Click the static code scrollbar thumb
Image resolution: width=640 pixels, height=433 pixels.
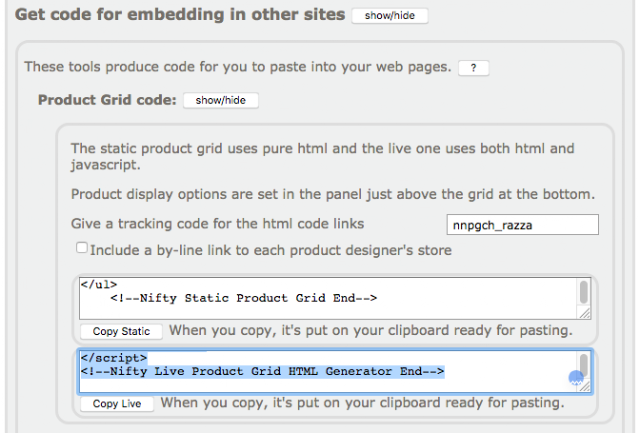pos(583,290)
